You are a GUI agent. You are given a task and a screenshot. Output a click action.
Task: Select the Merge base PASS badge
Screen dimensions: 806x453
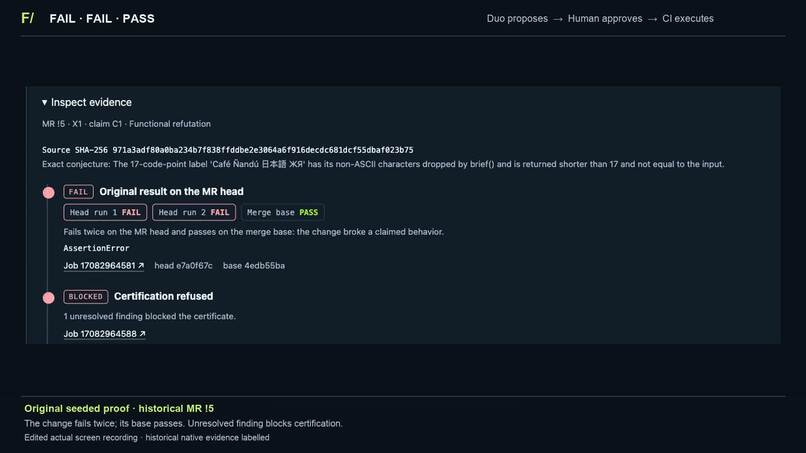[x=283, y=212]
